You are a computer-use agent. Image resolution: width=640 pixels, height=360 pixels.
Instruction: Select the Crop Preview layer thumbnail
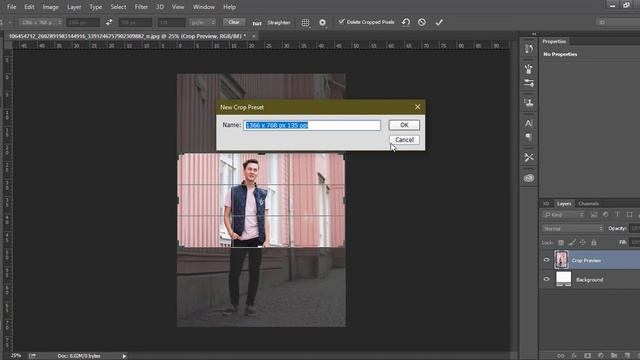(x=561, y=260)
